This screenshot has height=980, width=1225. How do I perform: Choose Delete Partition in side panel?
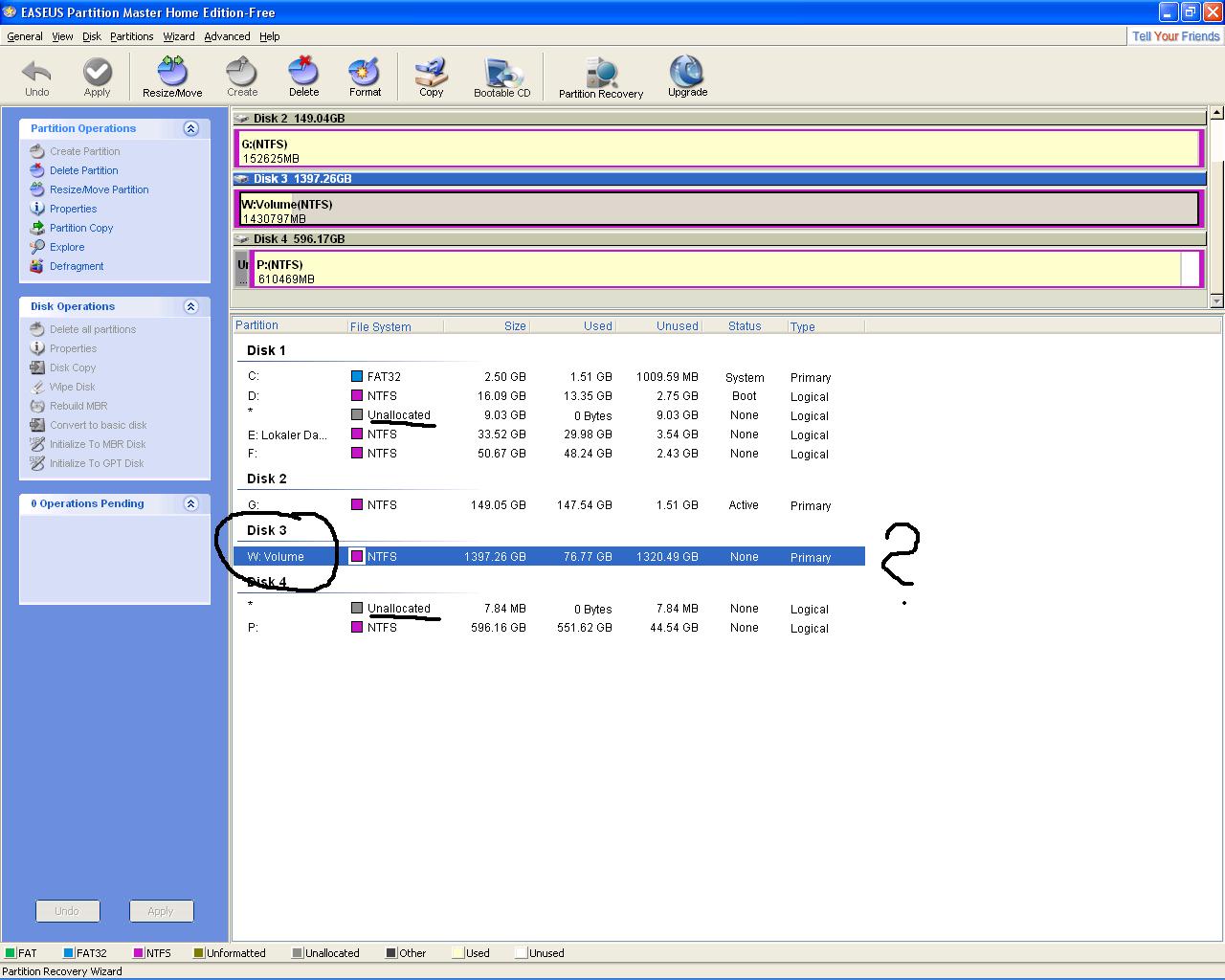pos(74,170)
